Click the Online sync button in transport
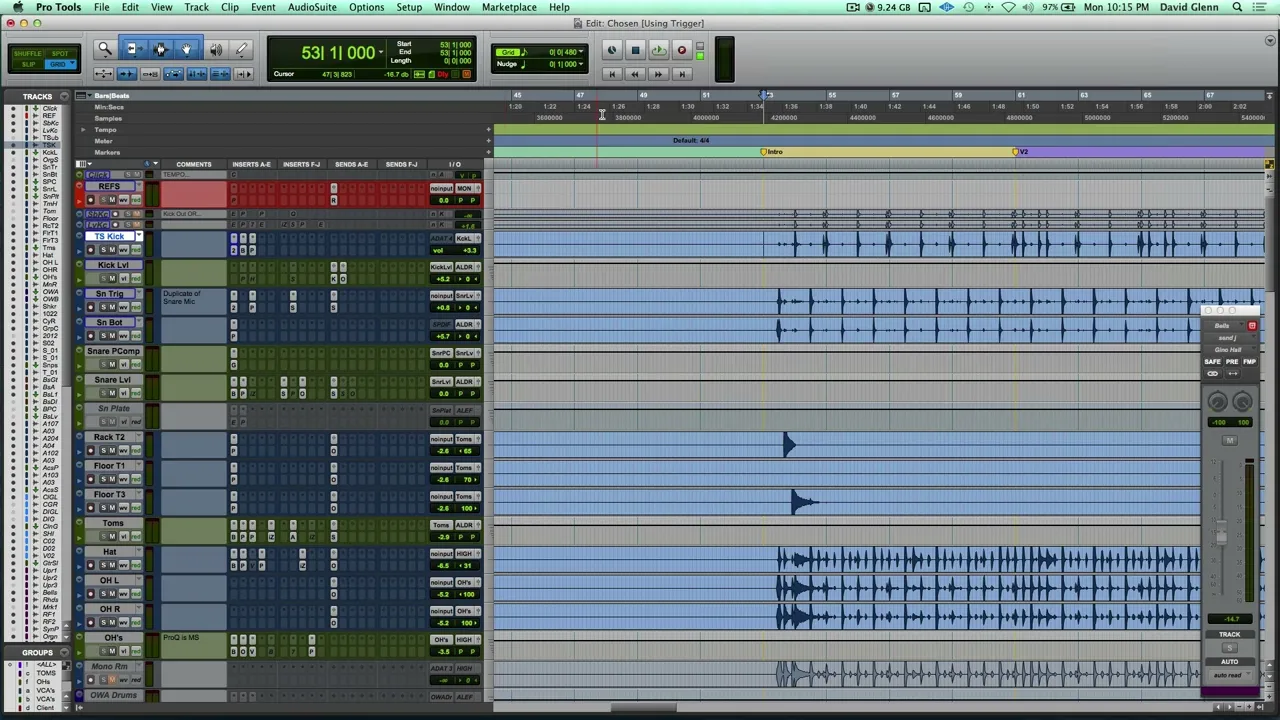 coord(611,50)
